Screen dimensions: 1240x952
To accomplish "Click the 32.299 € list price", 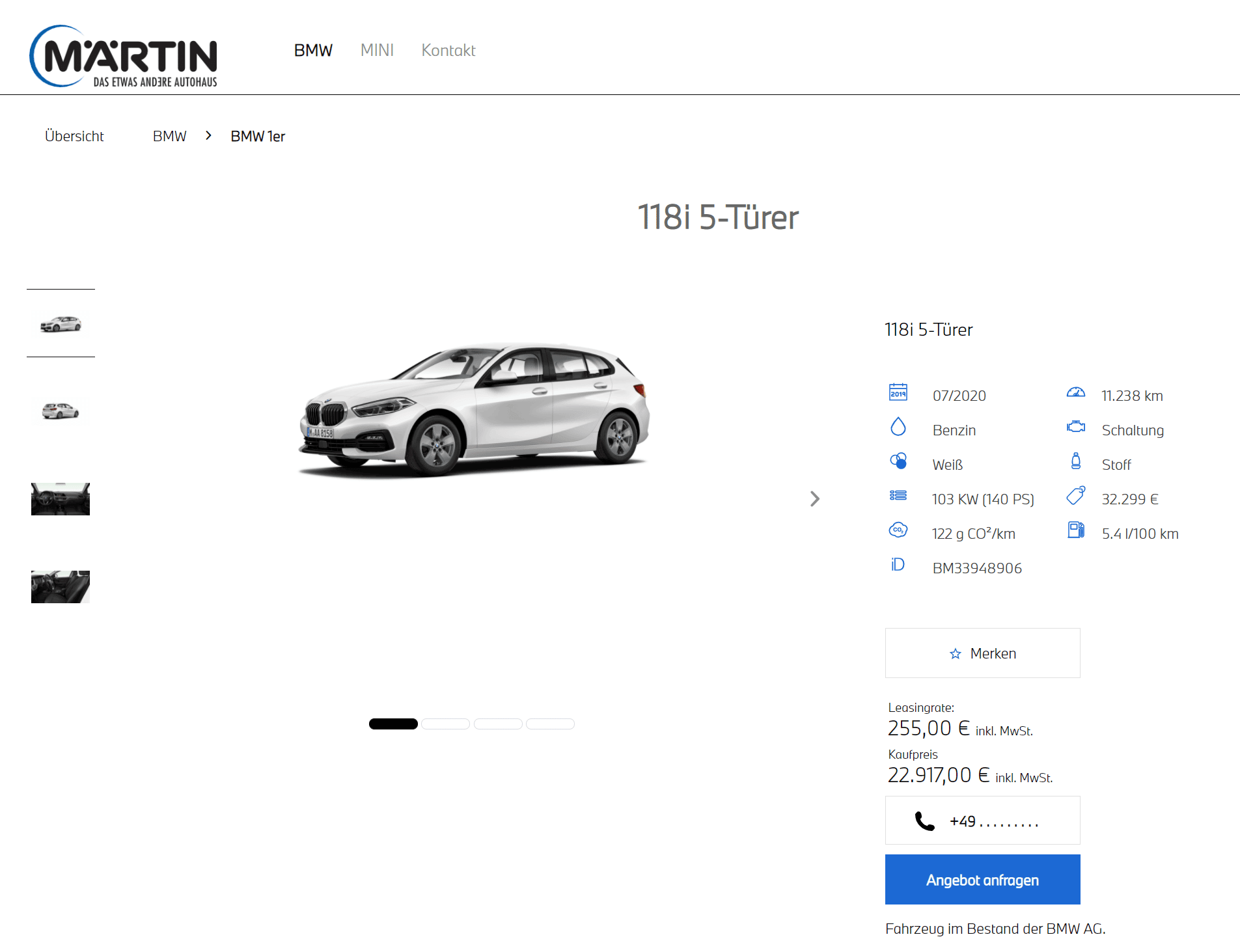I will (1130, 499).
